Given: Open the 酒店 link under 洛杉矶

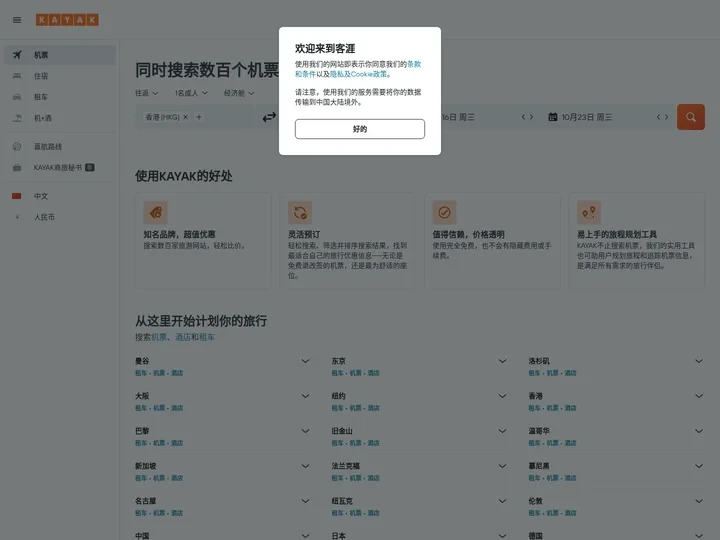Looking at the screenshot, I should pos(570,373).
